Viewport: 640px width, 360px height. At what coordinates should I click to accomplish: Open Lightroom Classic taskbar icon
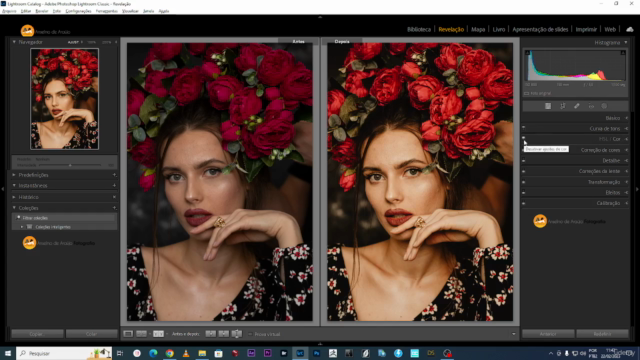[x=300, y=353]
